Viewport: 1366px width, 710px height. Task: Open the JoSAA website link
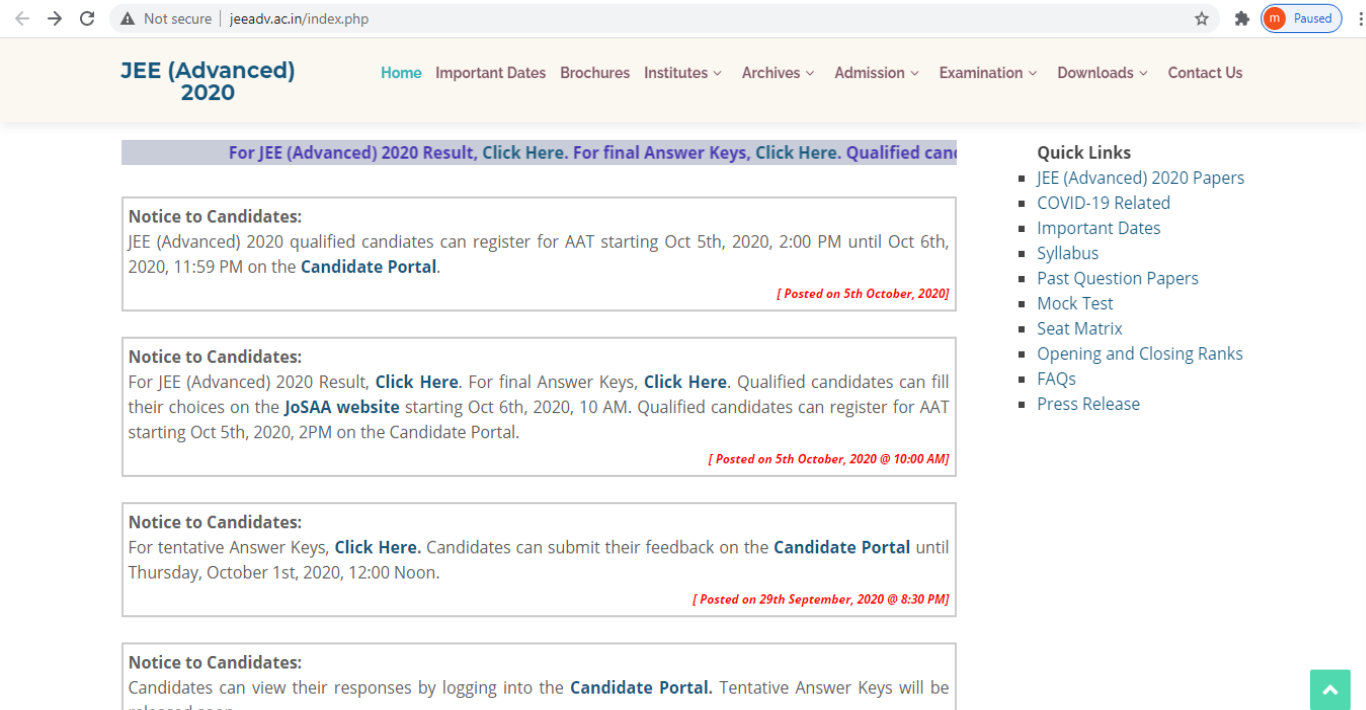(341, 407)
